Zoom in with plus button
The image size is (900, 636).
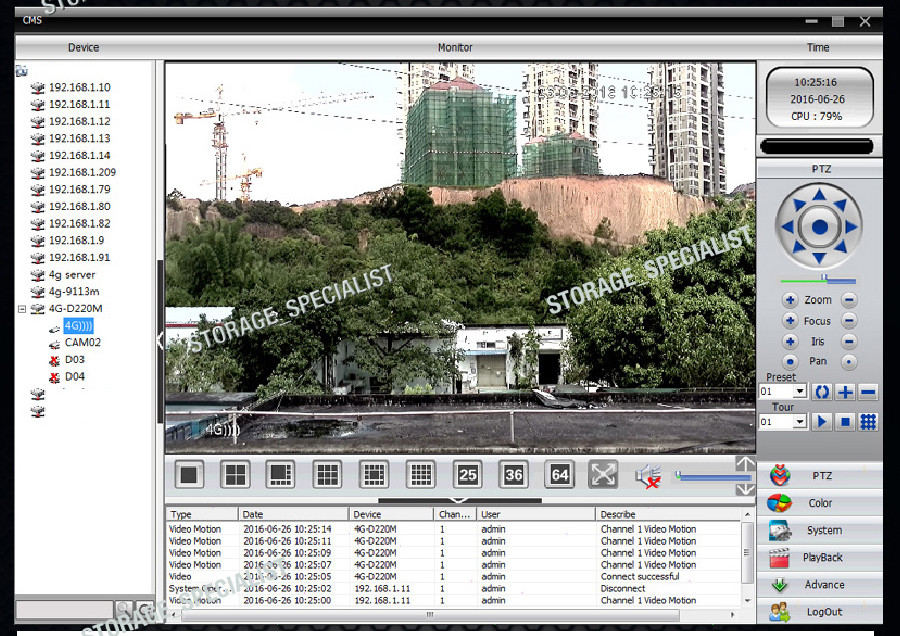pos(790,300)
